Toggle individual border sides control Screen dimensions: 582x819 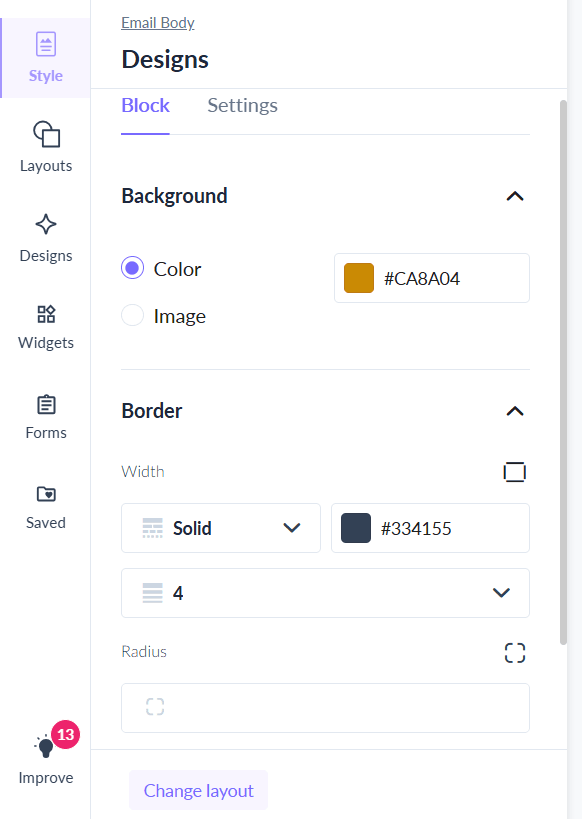tap(514, 471)
